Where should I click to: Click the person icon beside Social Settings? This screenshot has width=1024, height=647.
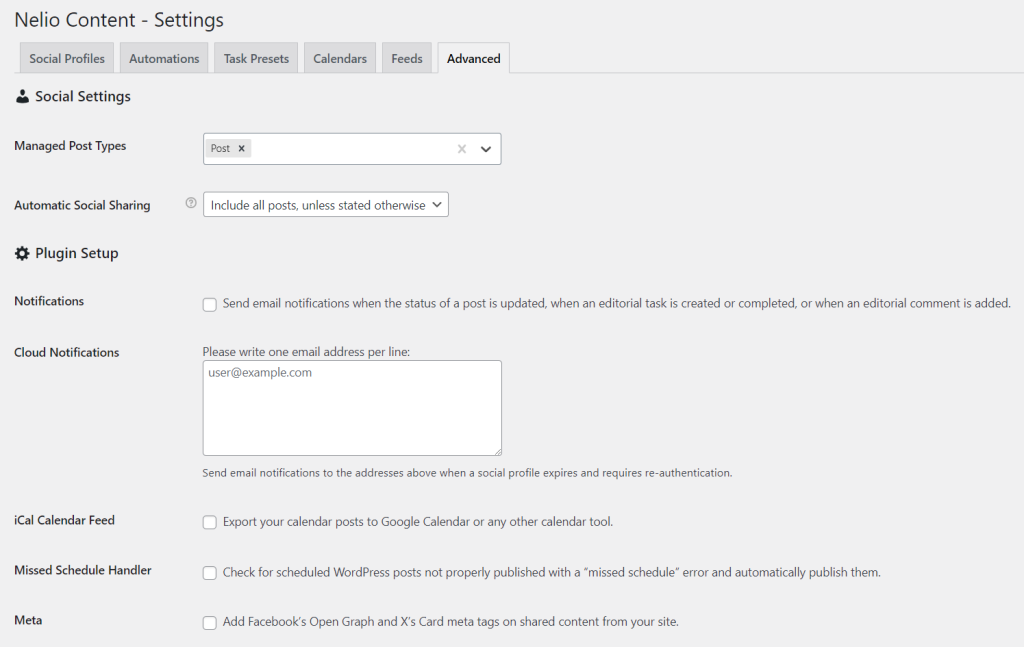tap(22, 96)
